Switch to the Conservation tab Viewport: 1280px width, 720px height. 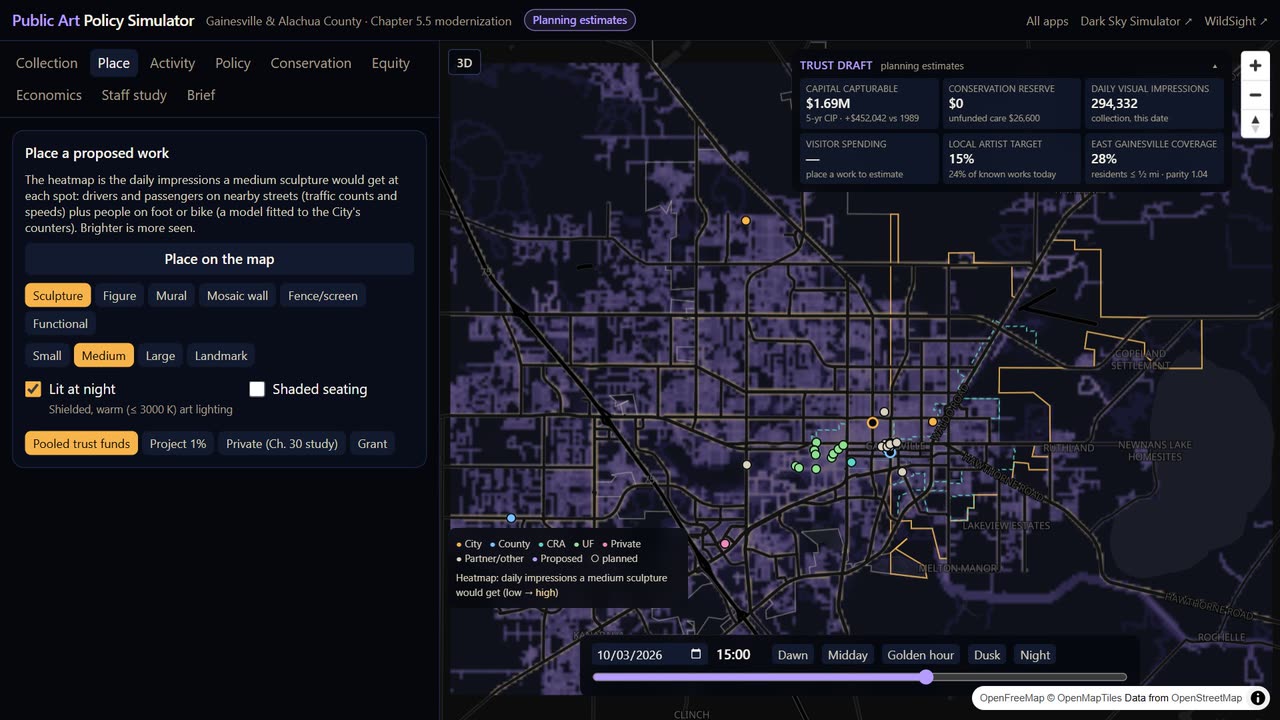pyautogui.click(x=311, y=63)
